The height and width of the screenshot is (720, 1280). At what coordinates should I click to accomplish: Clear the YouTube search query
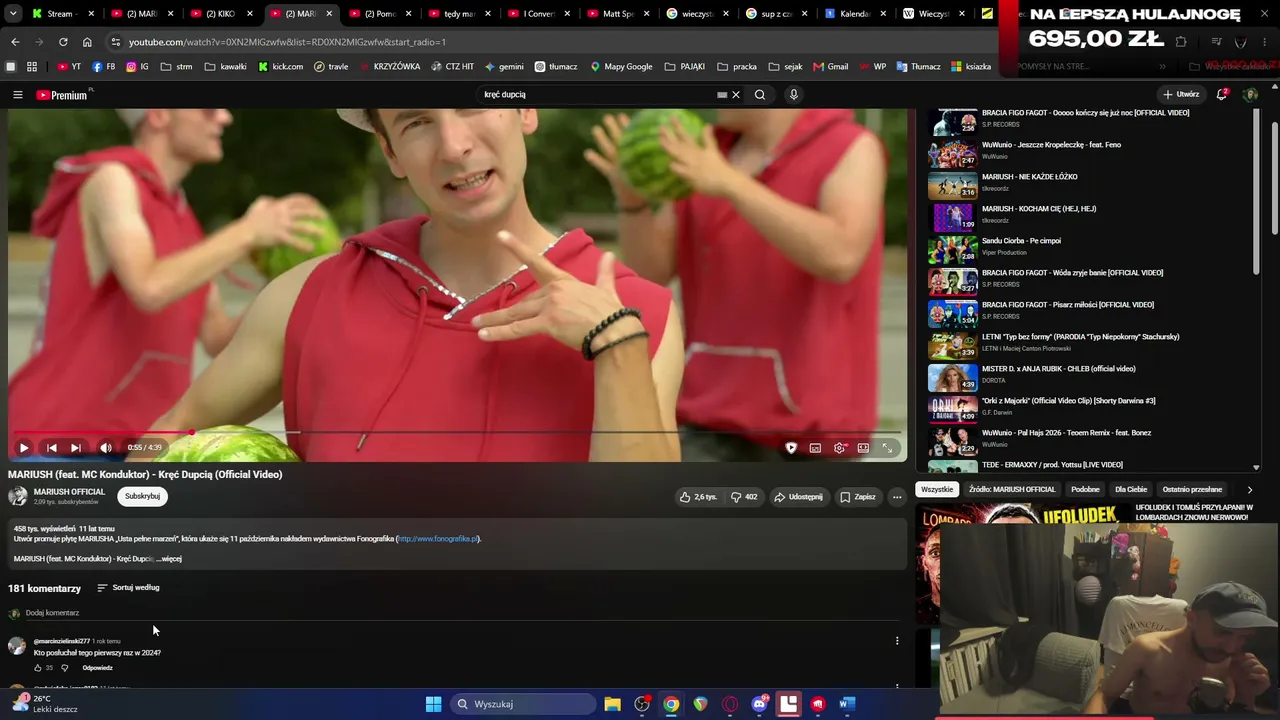(x=736, y=95)
